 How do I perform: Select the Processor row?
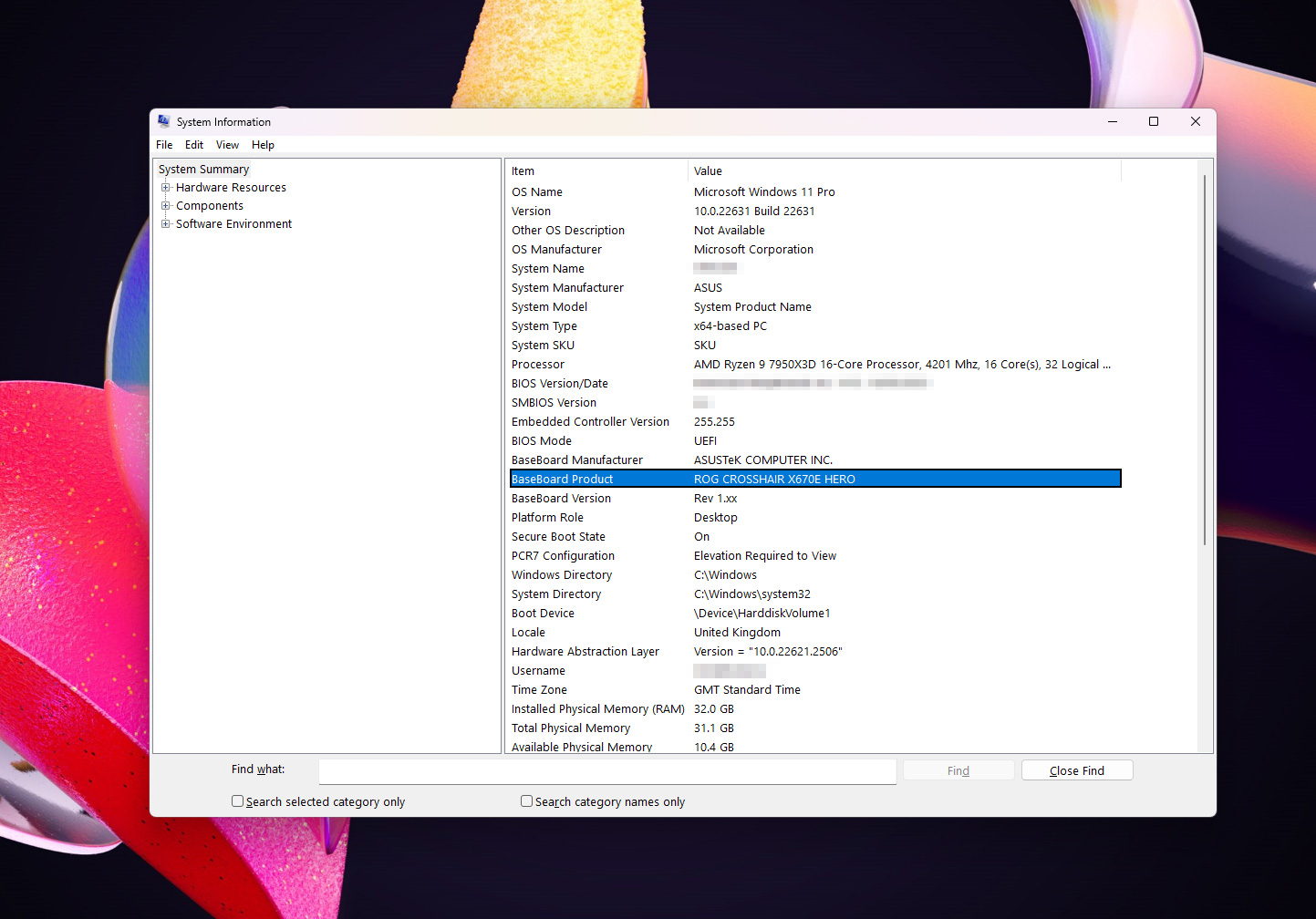[x=814, y=365]
